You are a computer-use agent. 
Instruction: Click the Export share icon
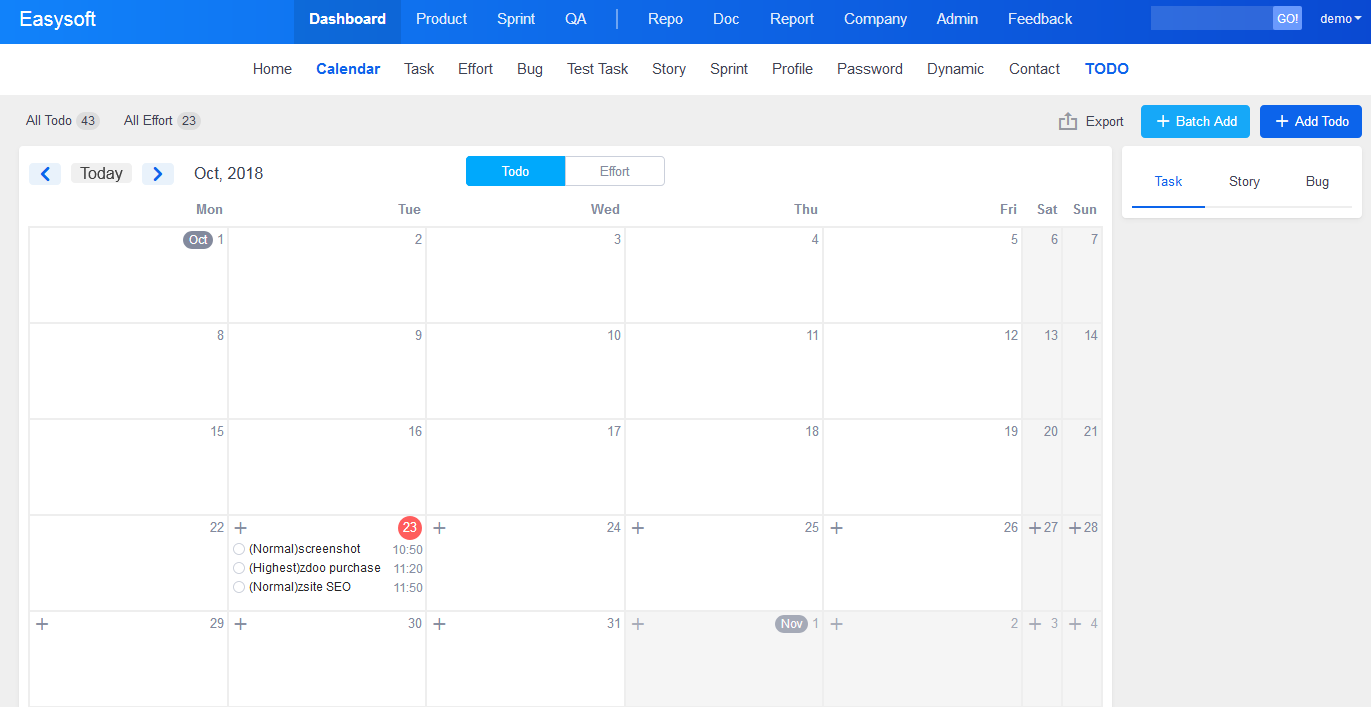click(x=1068, y=121)
